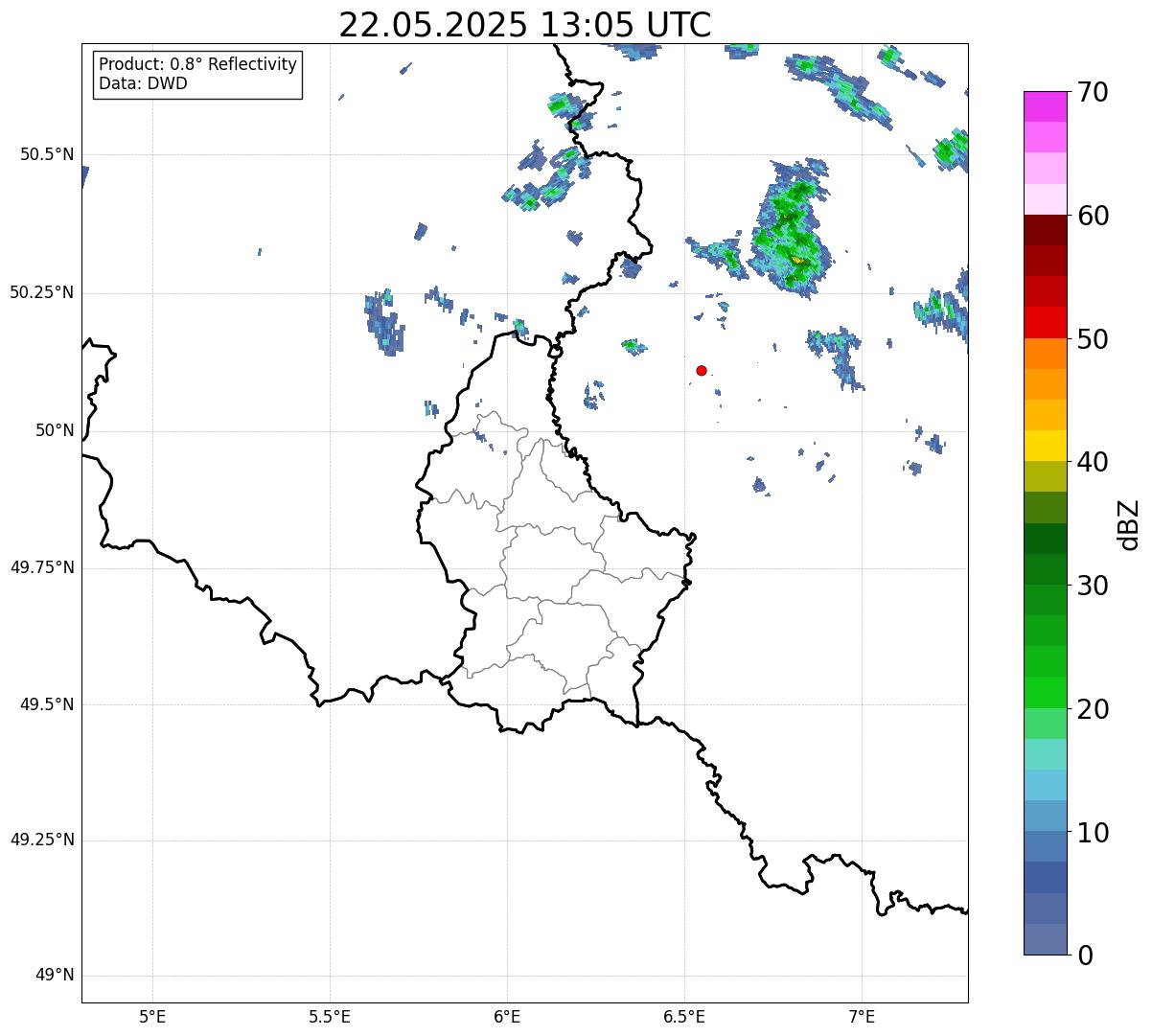Click the '49.75°N' latitude label
Screen dimensions: 1152x1036
42,567
